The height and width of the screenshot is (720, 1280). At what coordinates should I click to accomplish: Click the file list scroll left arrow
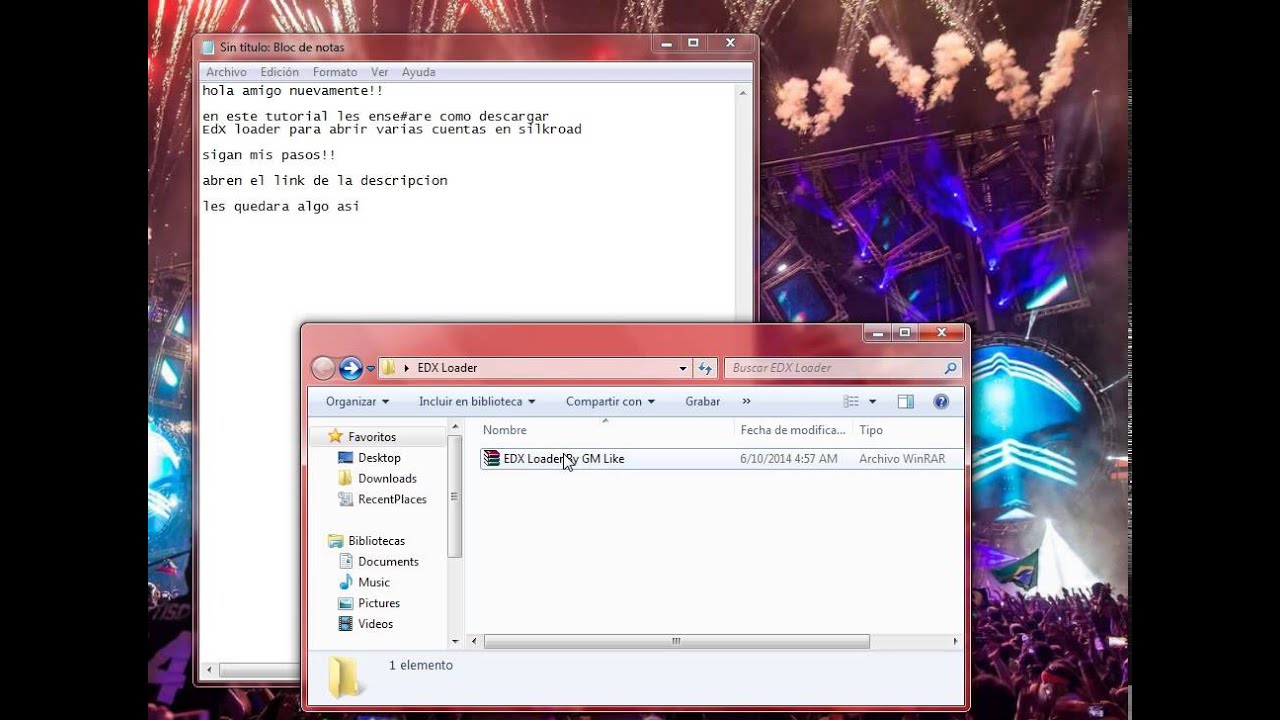tap(473, 641)
